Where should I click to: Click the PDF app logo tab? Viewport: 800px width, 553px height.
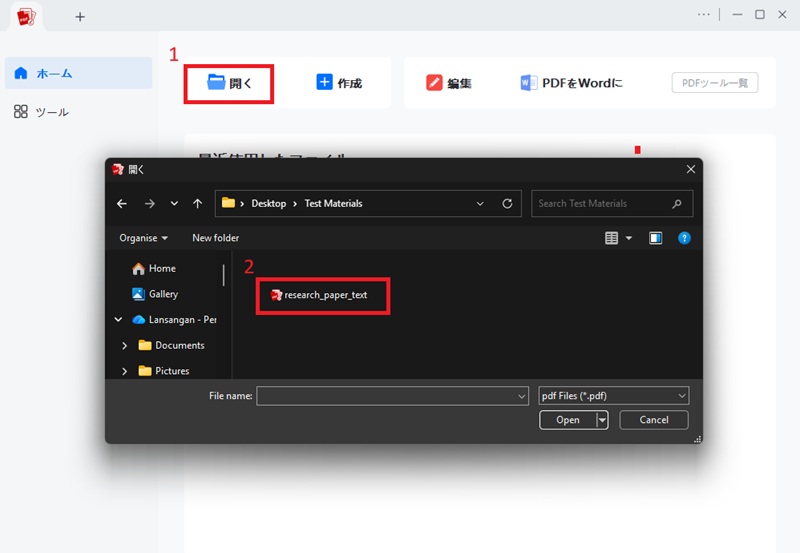[26, 17]
